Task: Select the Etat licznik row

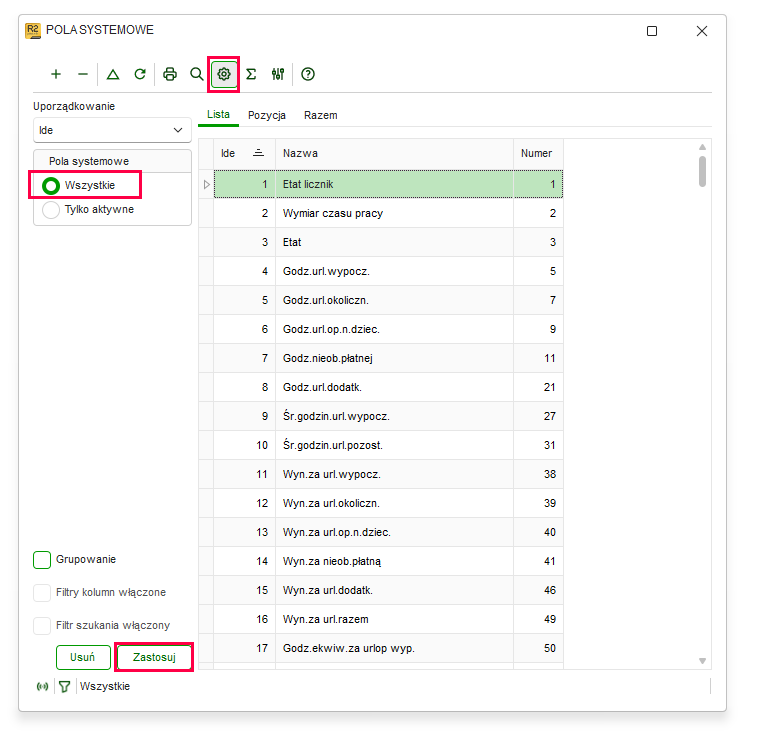Action: pyautogui.click(x=388, y=184)
